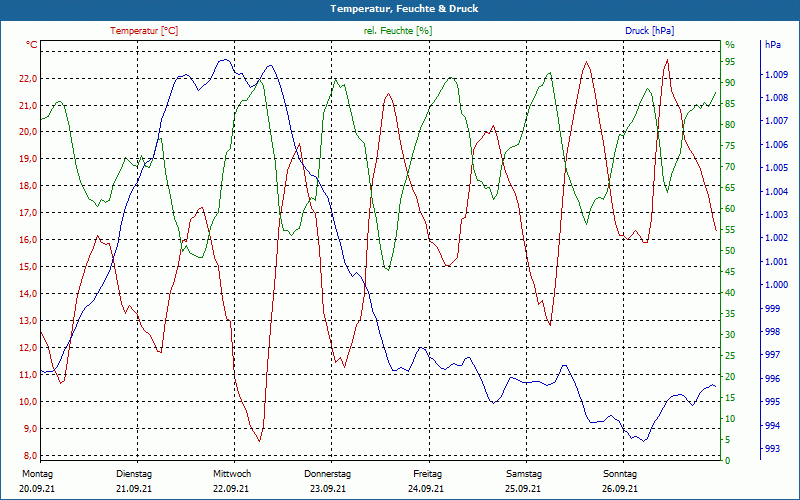Click the temperature tick '13,0'
The width and height of the screenshot is (800, 500).
[x=29, y=321]
